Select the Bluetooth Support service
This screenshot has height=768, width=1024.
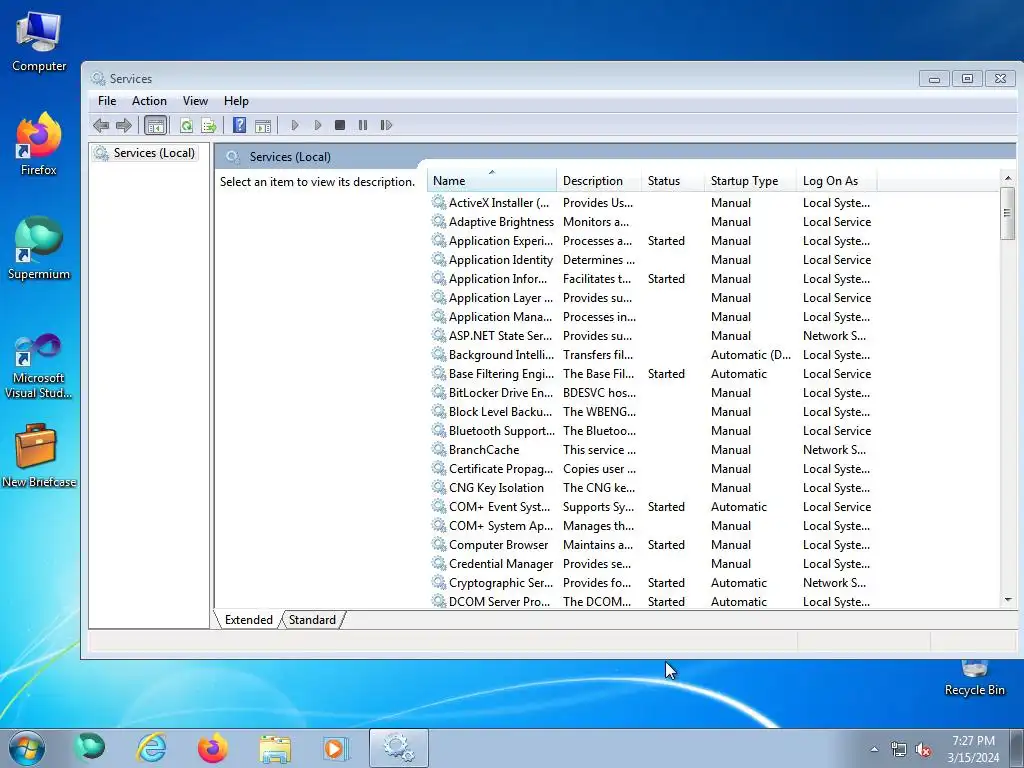click(650, 431)
